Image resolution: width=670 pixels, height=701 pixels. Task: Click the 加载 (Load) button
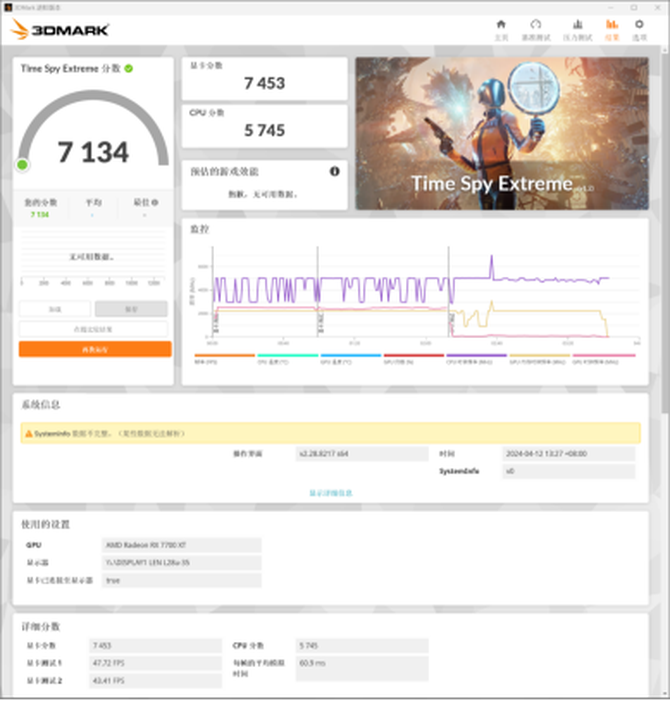(55, 309)
